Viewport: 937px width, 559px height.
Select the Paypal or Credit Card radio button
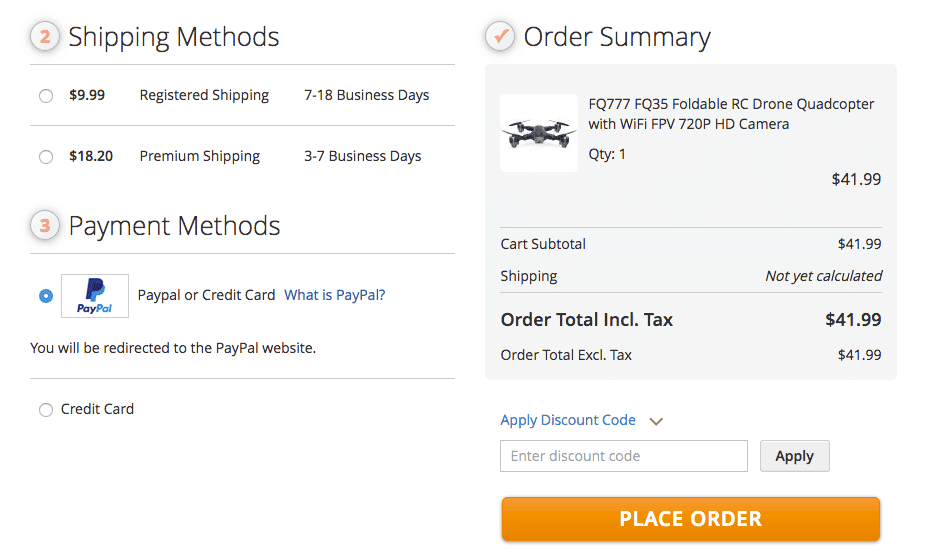point(46,296)
